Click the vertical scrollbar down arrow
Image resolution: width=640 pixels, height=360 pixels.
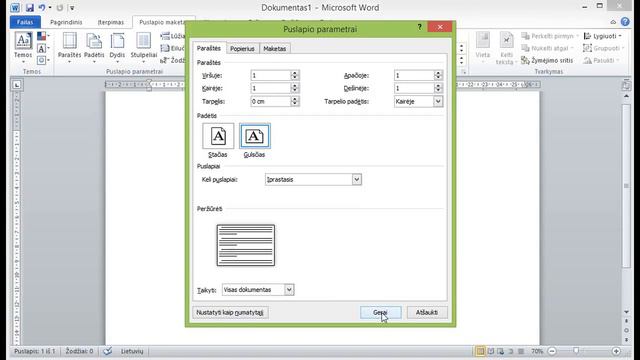pos(627,312)
